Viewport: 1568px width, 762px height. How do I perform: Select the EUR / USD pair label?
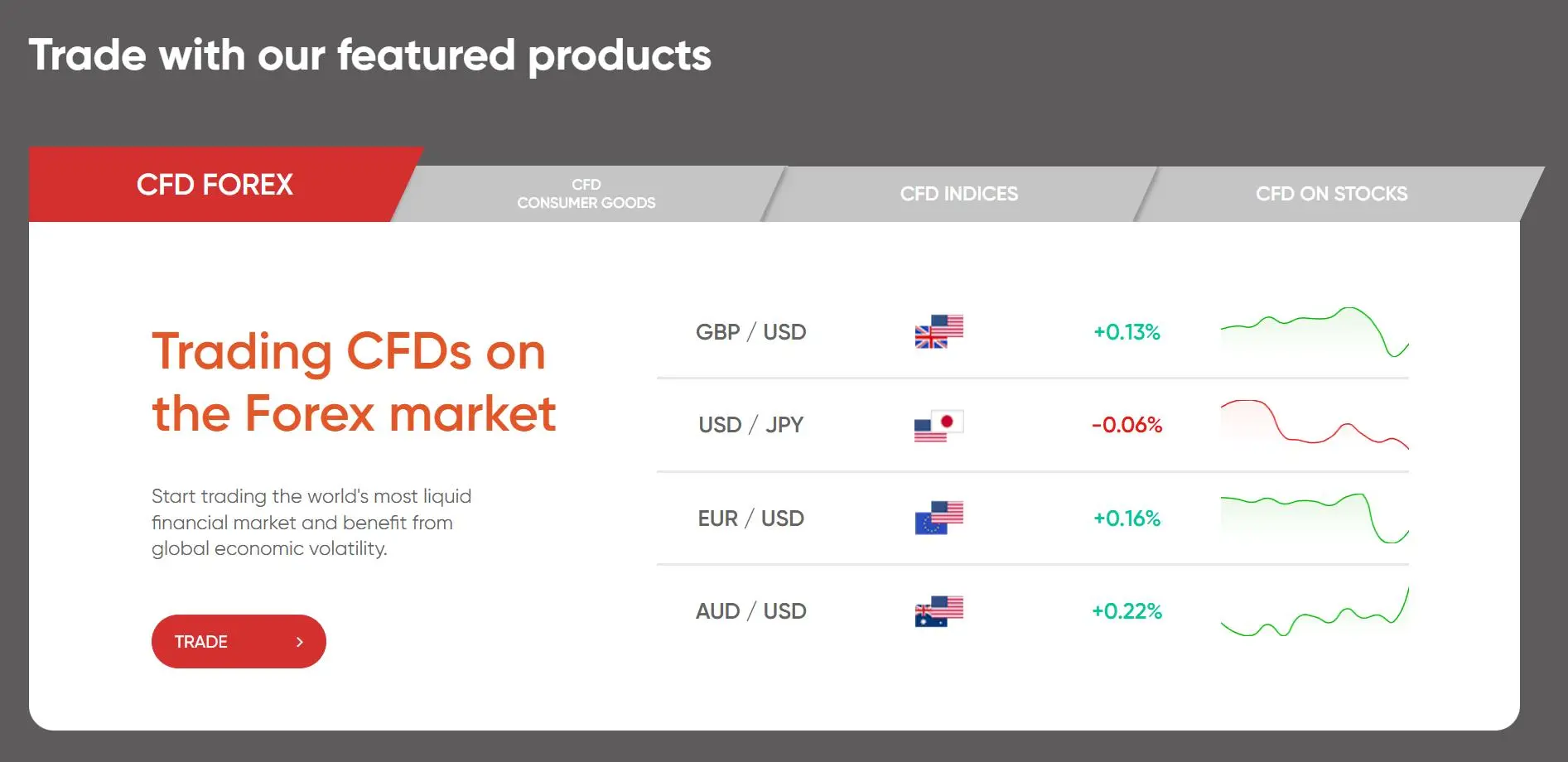tap(751, 518)
